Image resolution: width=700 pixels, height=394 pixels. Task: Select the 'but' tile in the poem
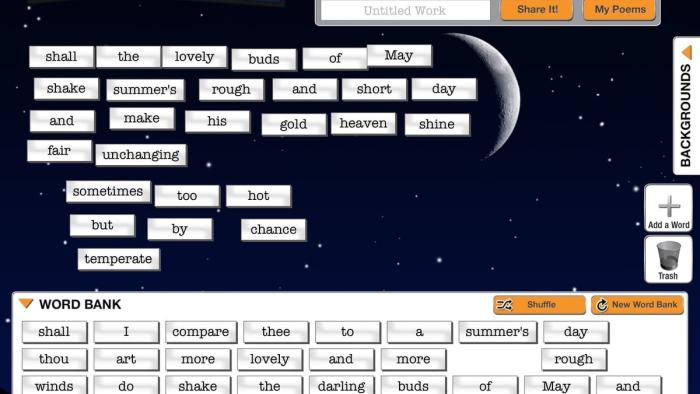click(102, 225)
